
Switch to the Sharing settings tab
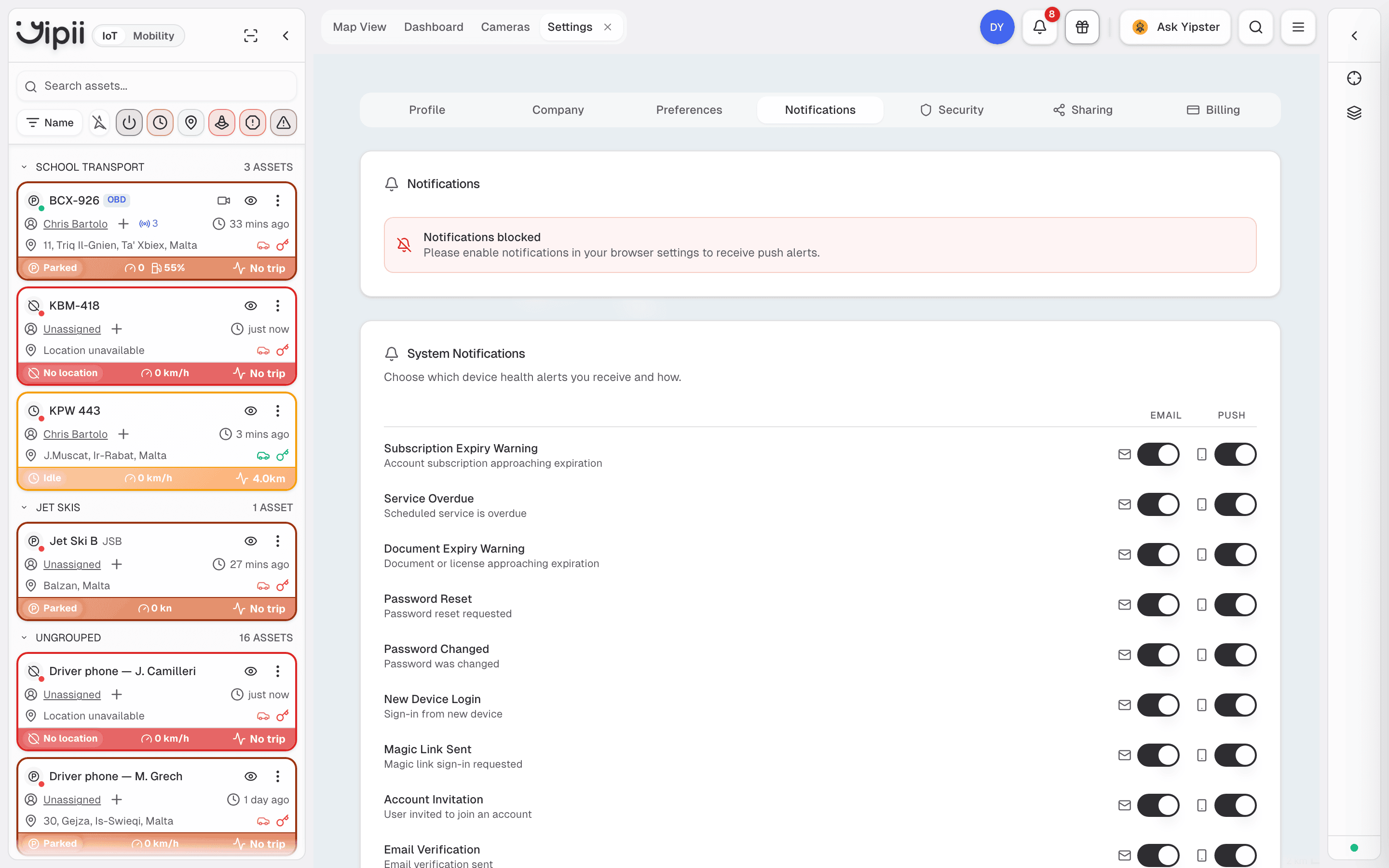point(1082,109)
